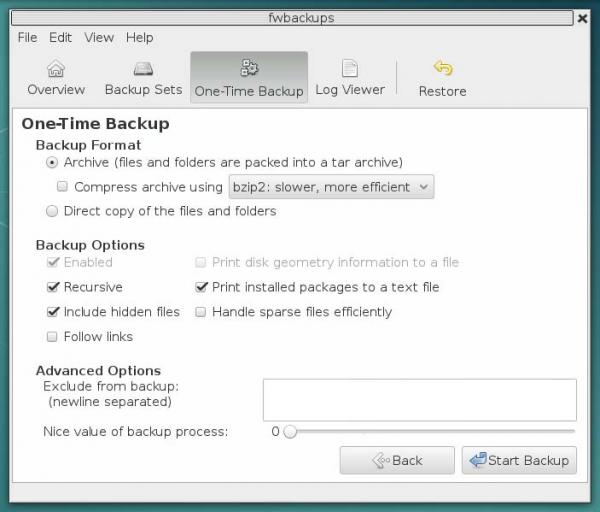Click the Backup Options heading

click(90, 245)
